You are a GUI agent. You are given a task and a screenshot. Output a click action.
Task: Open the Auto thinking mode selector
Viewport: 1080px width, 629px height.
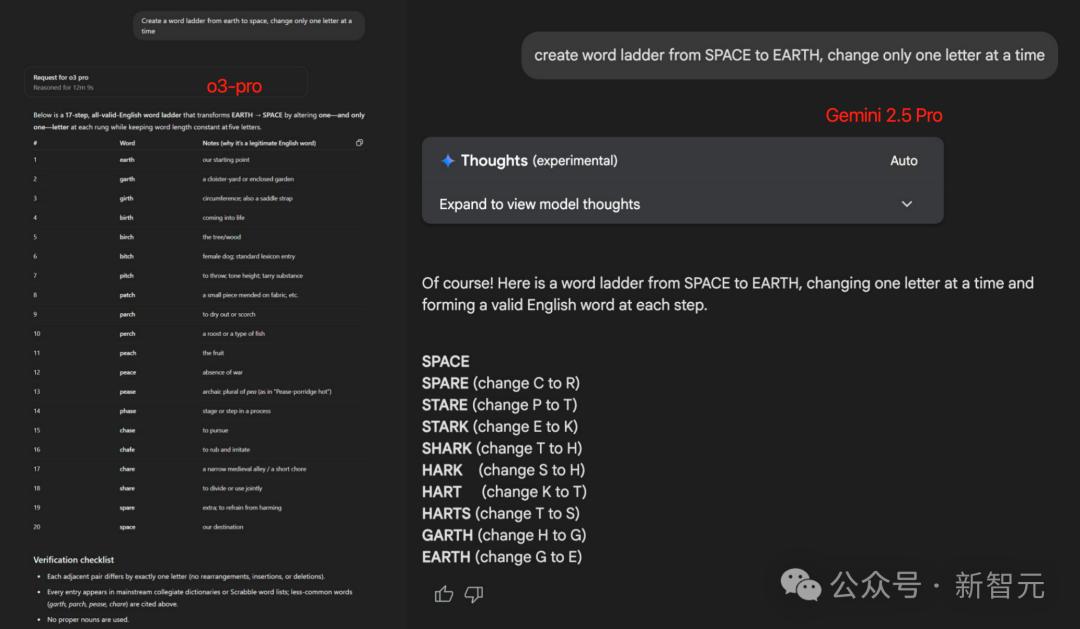click(903, 161)
